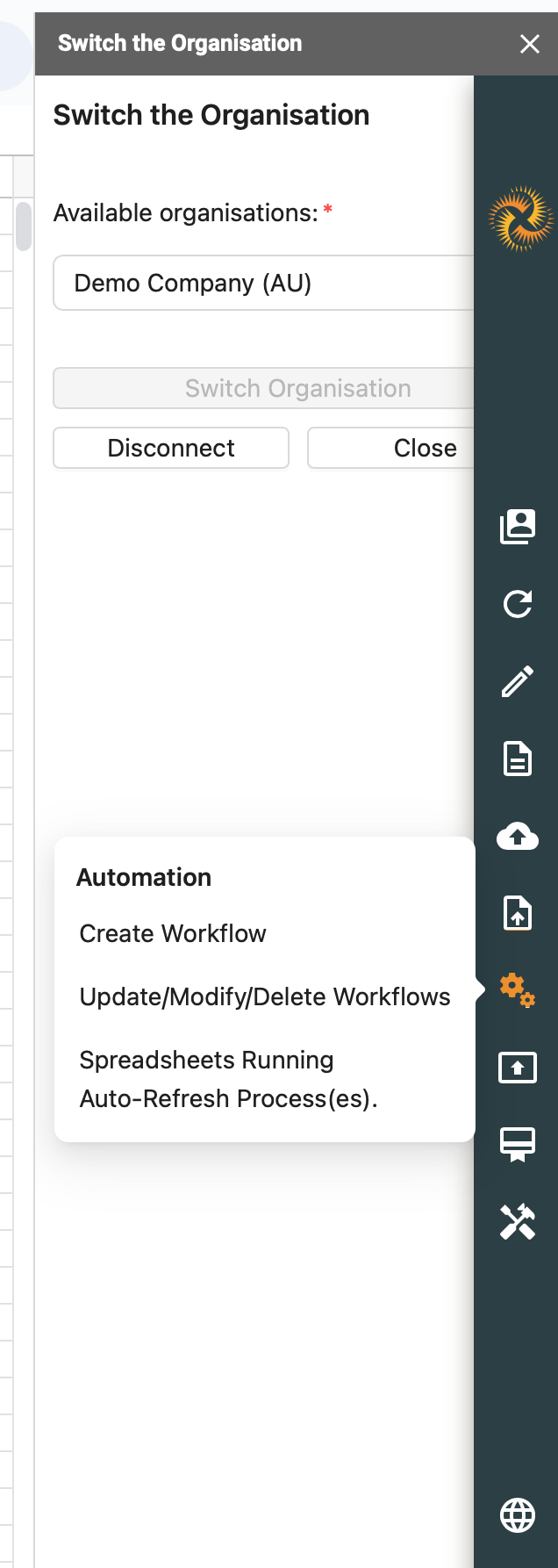Image resolution: width=558 pixels, height=1568 pixels.
Task: Select the pencil edit icon
Action: pyautogui.click(x=518, y=681)
